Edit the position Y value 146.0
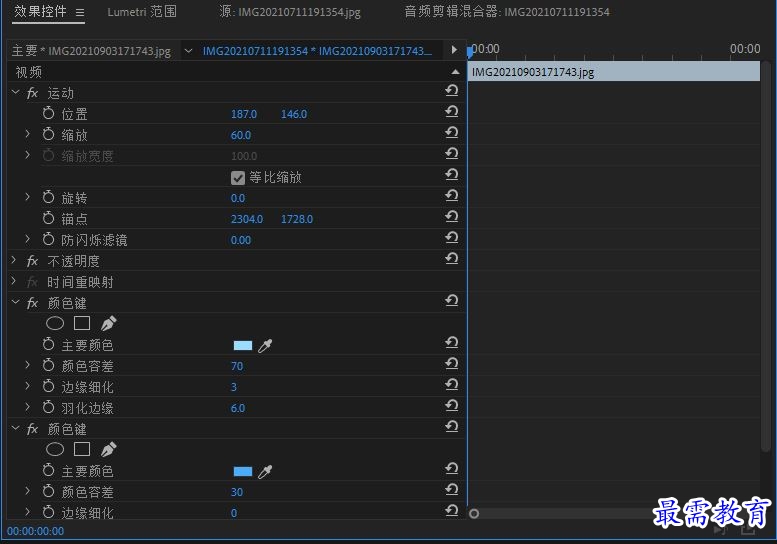This screenshot has height=544, width=777. click(294, 114)
